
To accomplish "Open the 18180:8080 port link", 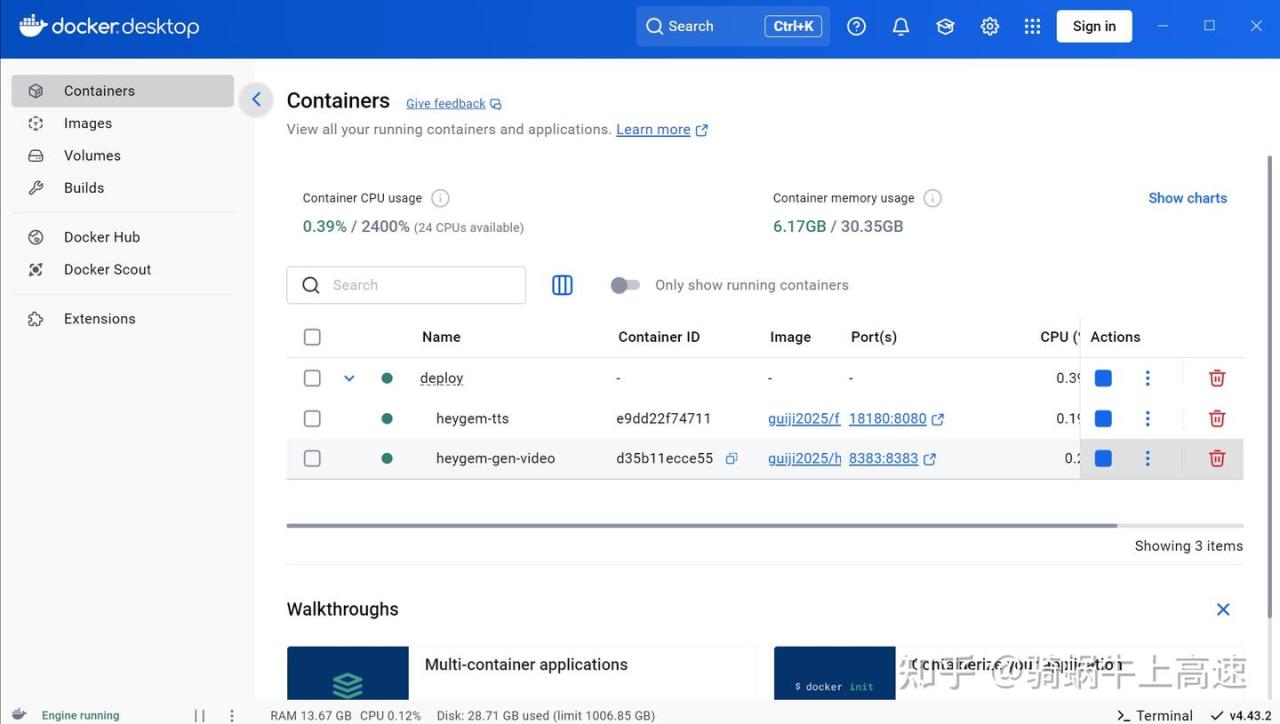I will [888, 419].
